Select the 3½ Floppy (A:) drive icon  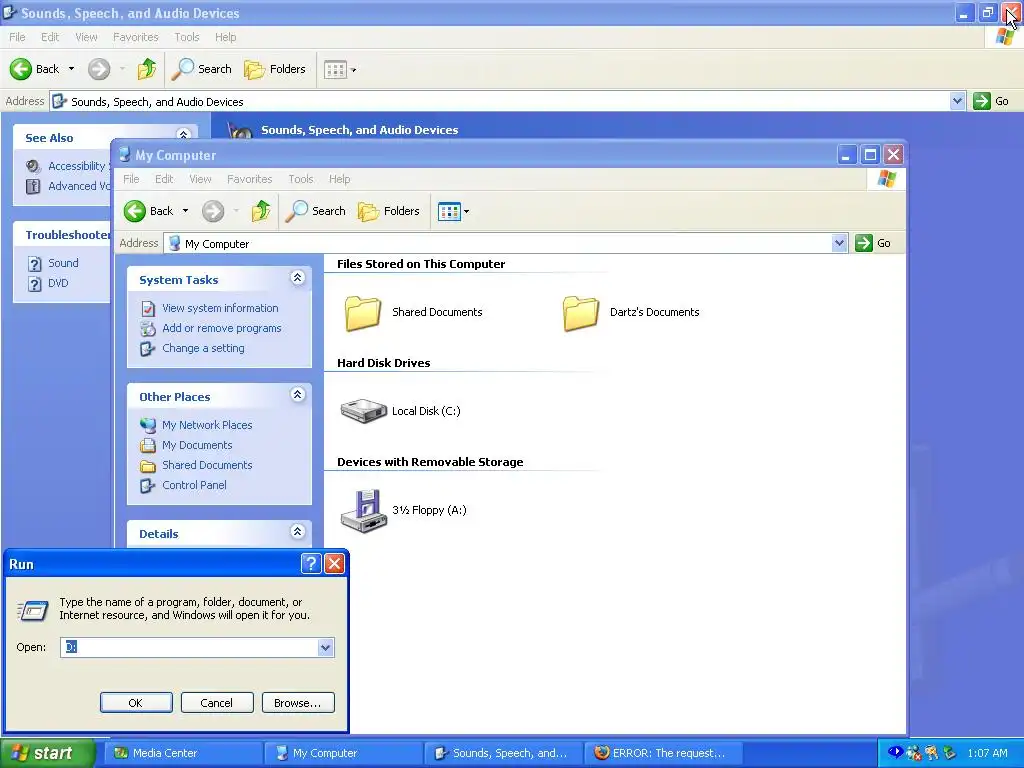[x=364, y=511]
